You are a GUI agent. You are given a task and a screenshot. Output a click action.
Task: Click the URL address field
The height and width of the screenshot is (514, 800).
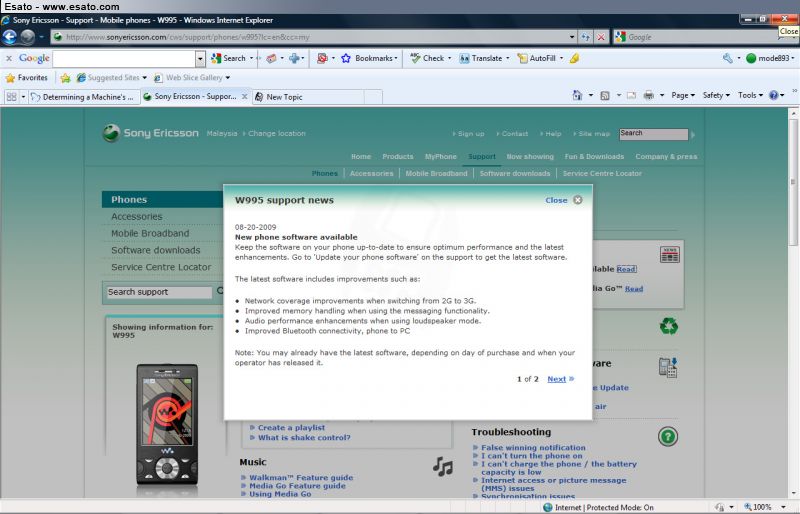click(311, 37)
